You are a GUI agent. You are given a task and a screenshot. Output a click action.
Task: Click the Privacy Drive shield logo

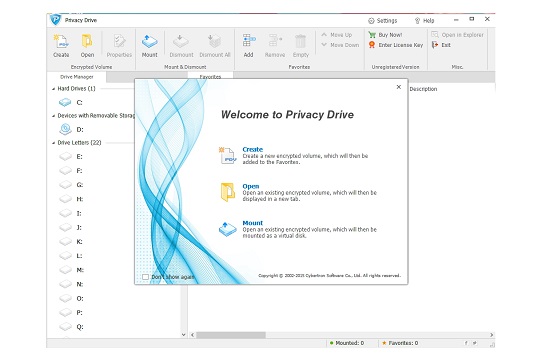pyautogui.click(x=55, y=20)
